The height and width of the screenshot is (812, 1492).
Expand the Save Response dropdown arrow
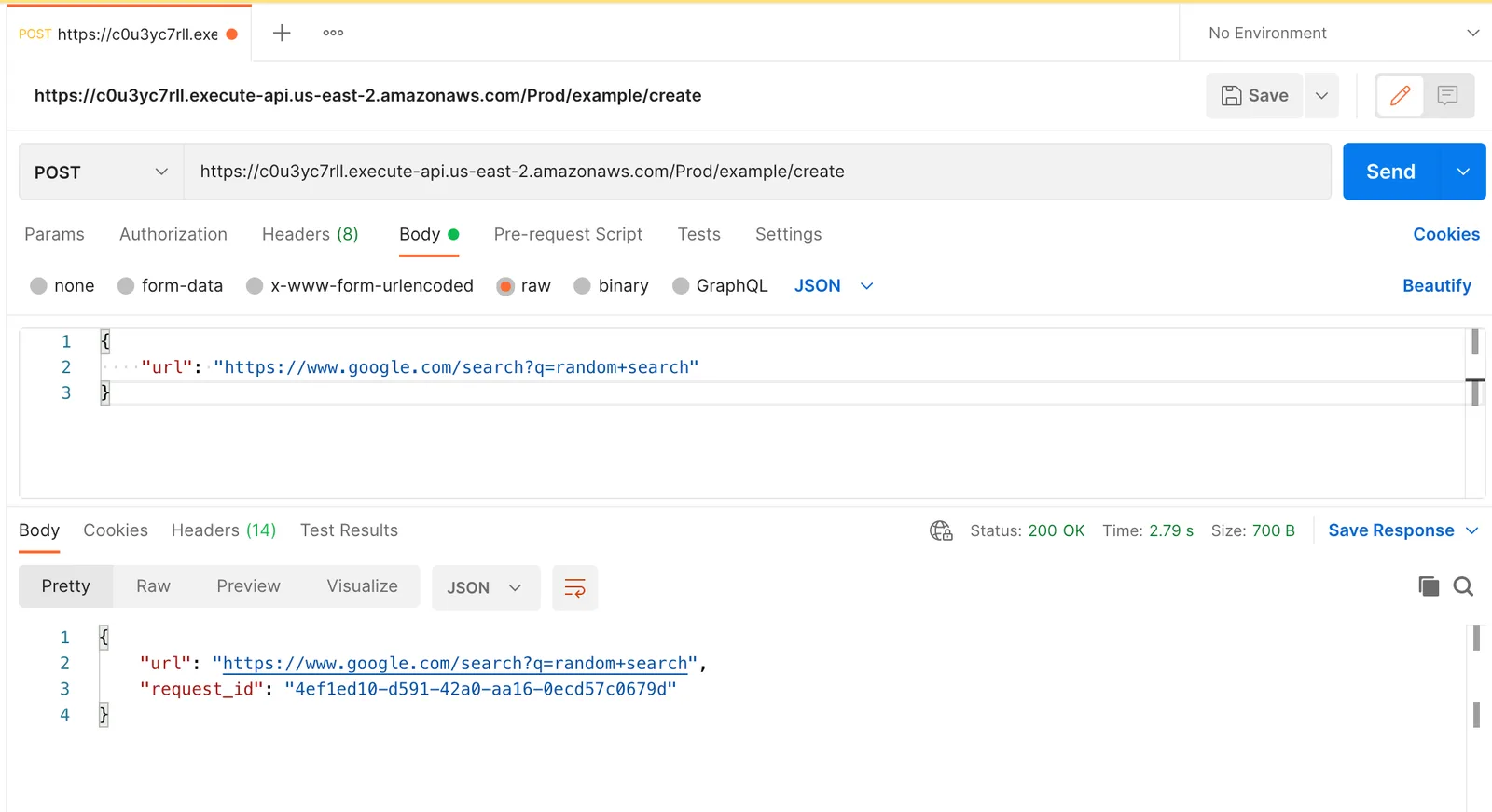(x=1472, y=530)
